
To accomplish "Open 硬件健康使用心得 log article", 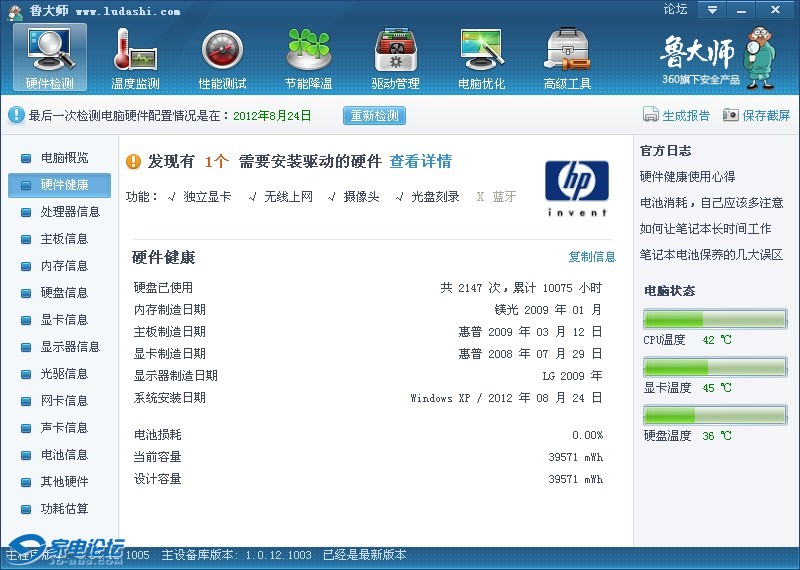I will [x=687, y=177].
